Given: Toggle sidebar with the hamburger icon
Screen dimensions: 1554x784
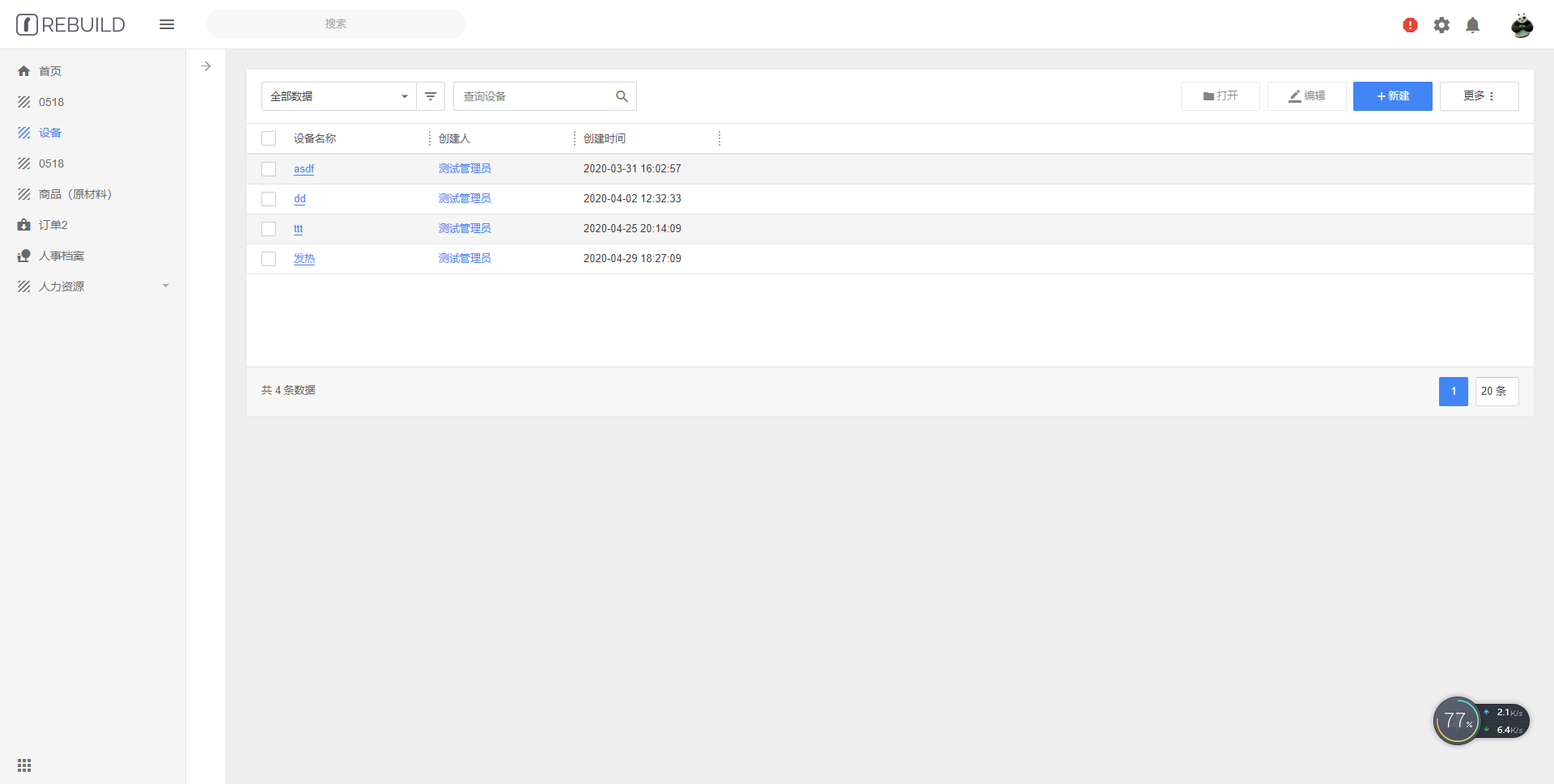Looking at the screenshot, I should click(x=167, y=24).
